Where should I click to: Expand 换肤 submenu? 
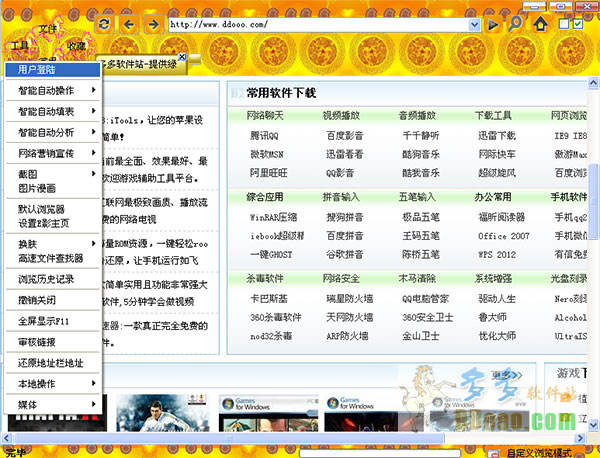(53, 244)
